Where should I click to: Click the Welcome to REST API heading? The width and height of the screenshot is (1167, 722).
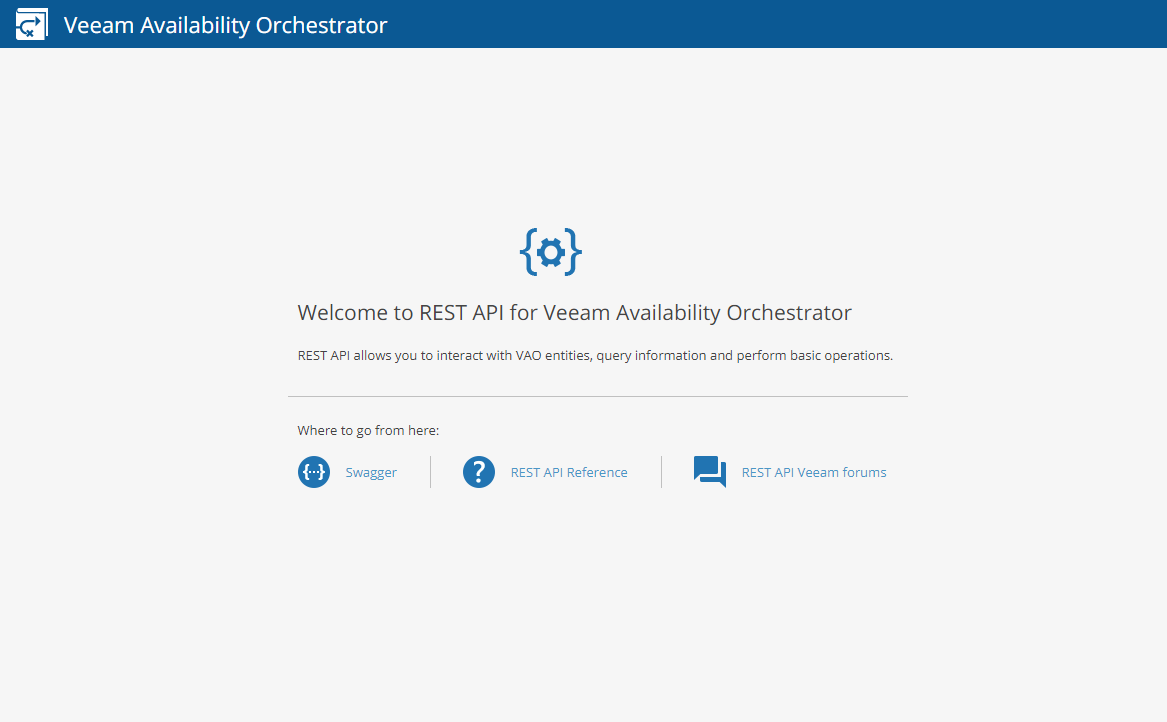(x=575, y=313)
